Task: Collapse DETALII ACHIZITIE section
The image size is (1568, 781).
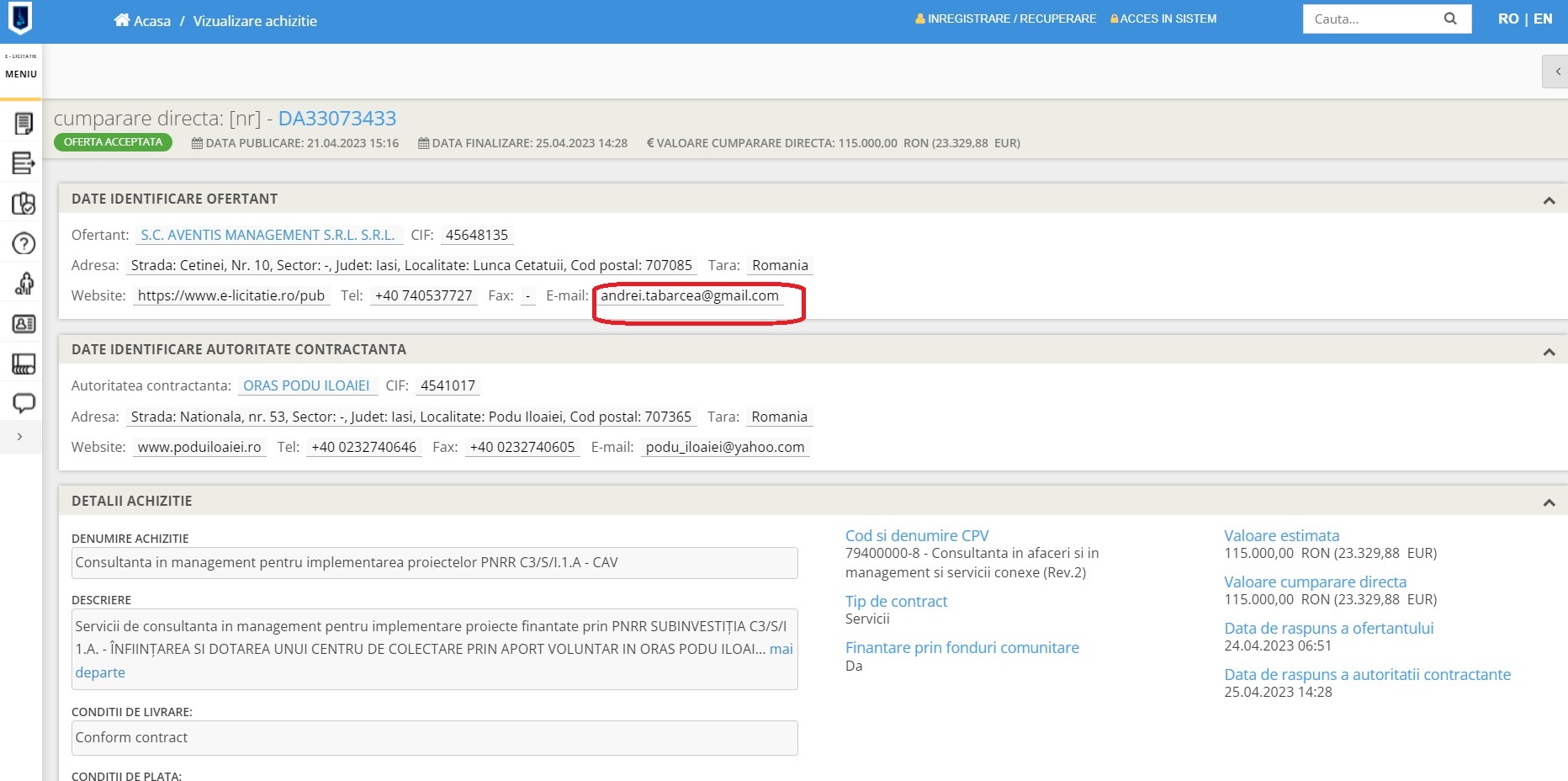Action: point(1549,502)
